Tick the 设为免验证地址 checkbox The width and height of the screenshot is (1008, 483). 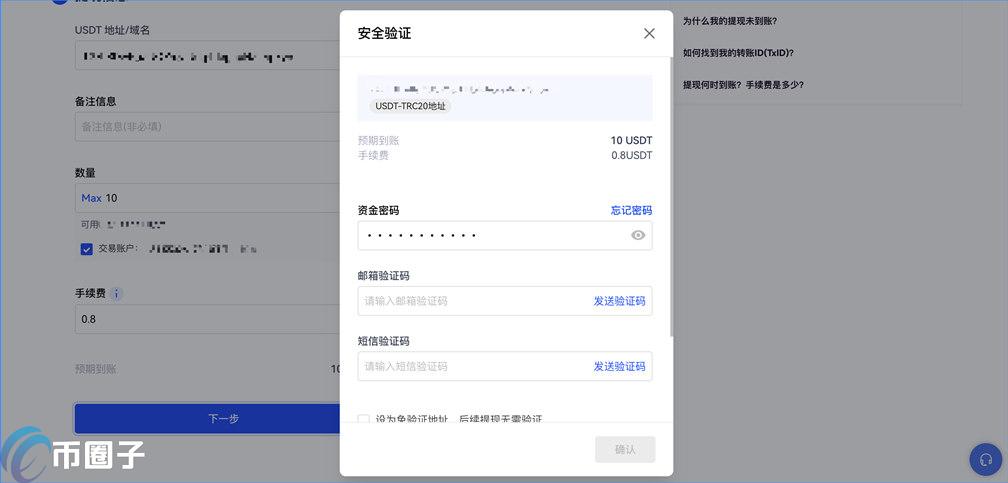coord(364,419)
